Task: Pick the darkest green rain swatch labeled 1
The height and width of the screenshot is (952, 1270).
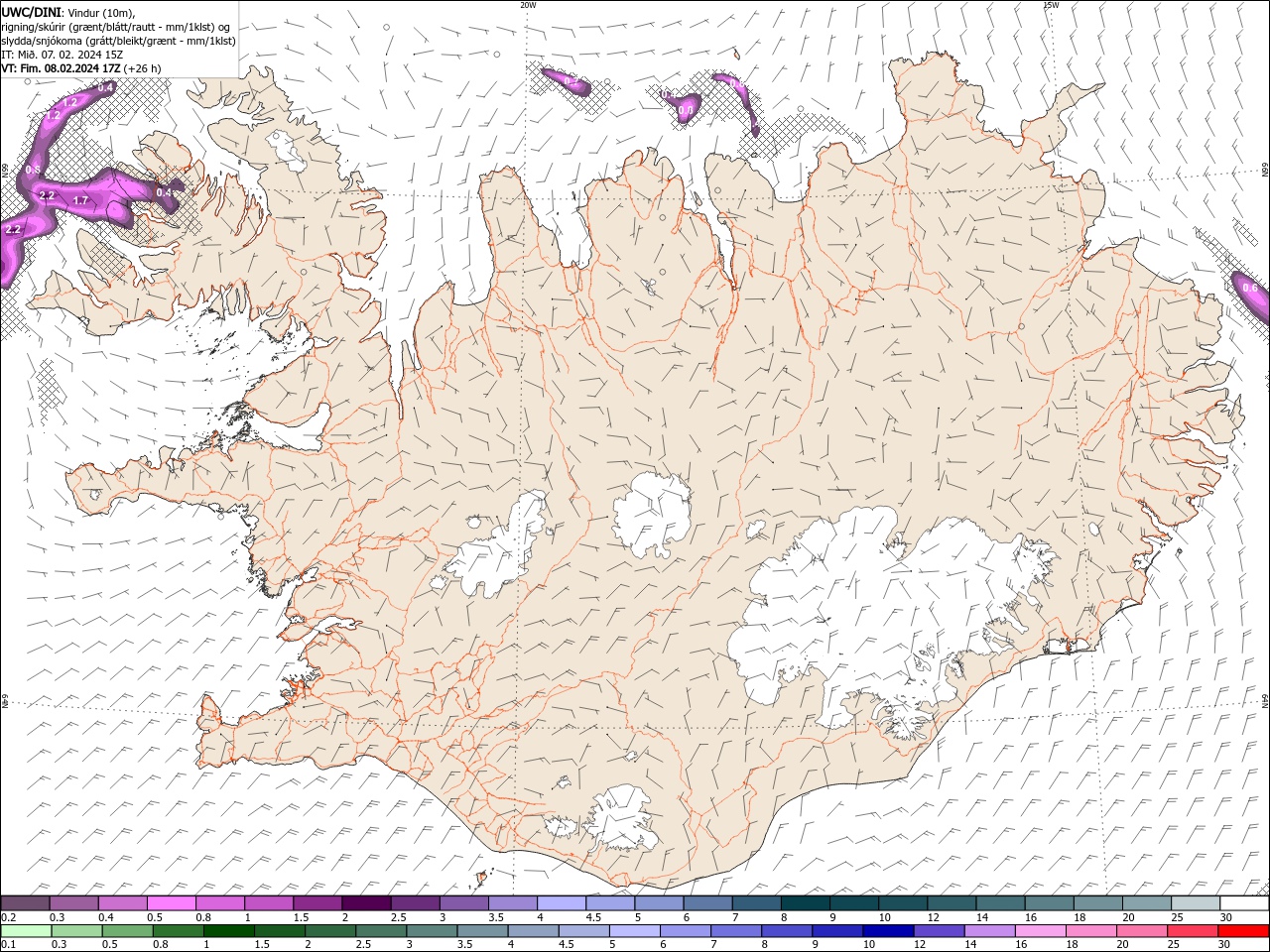Action: click(228, 931)
